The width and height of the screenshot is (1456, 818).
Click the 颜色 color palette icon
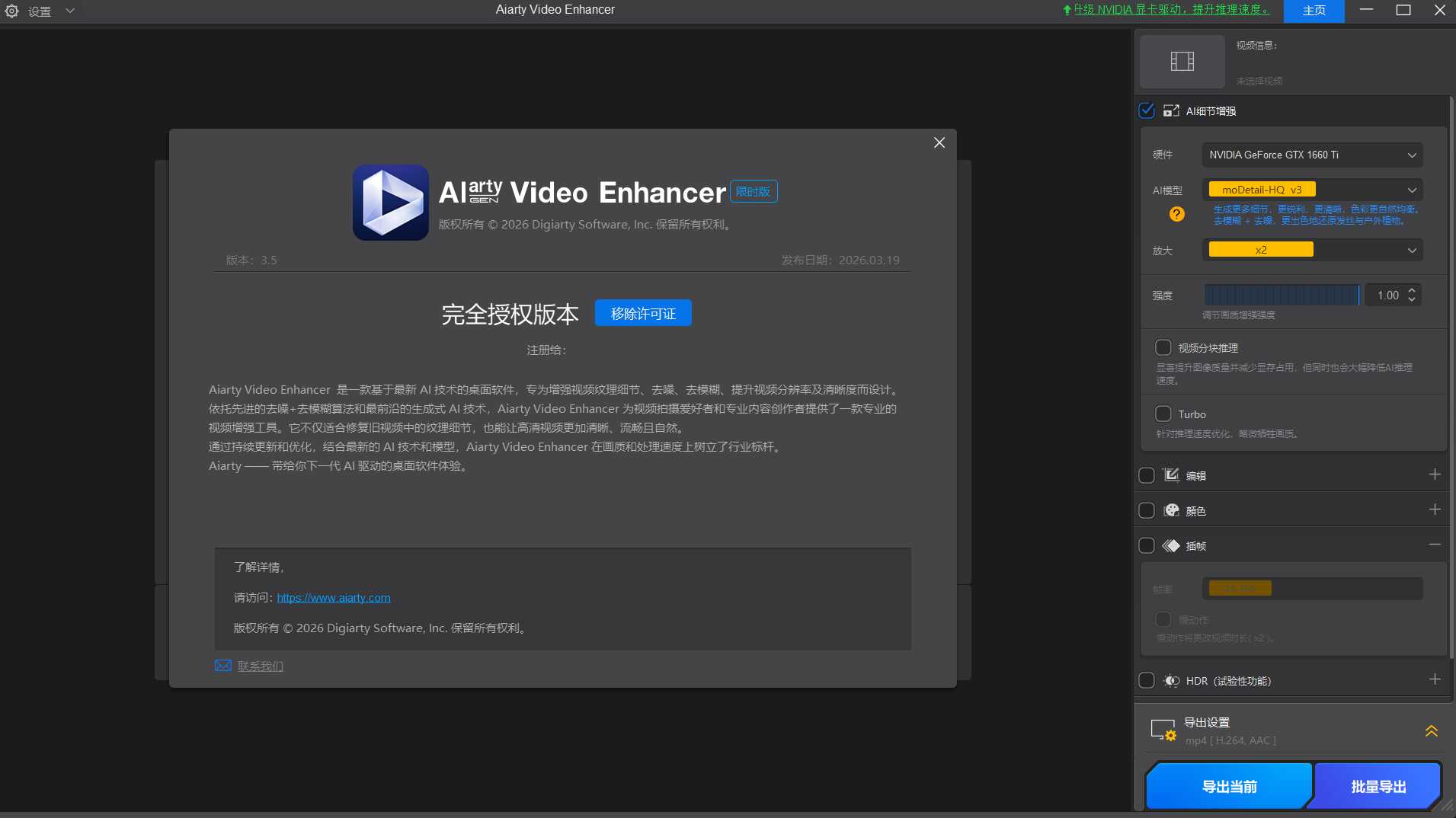(x=1173, y=510)
